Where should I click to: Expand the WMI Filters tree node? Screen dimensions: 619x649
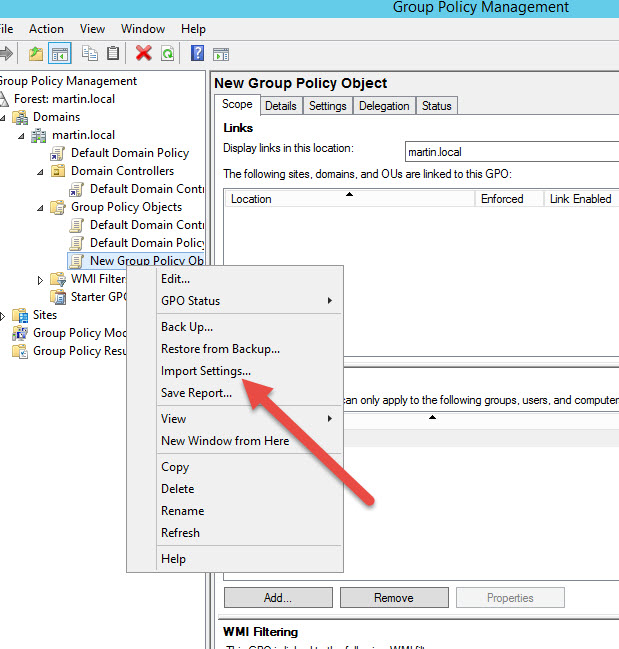tap(40, 279)
